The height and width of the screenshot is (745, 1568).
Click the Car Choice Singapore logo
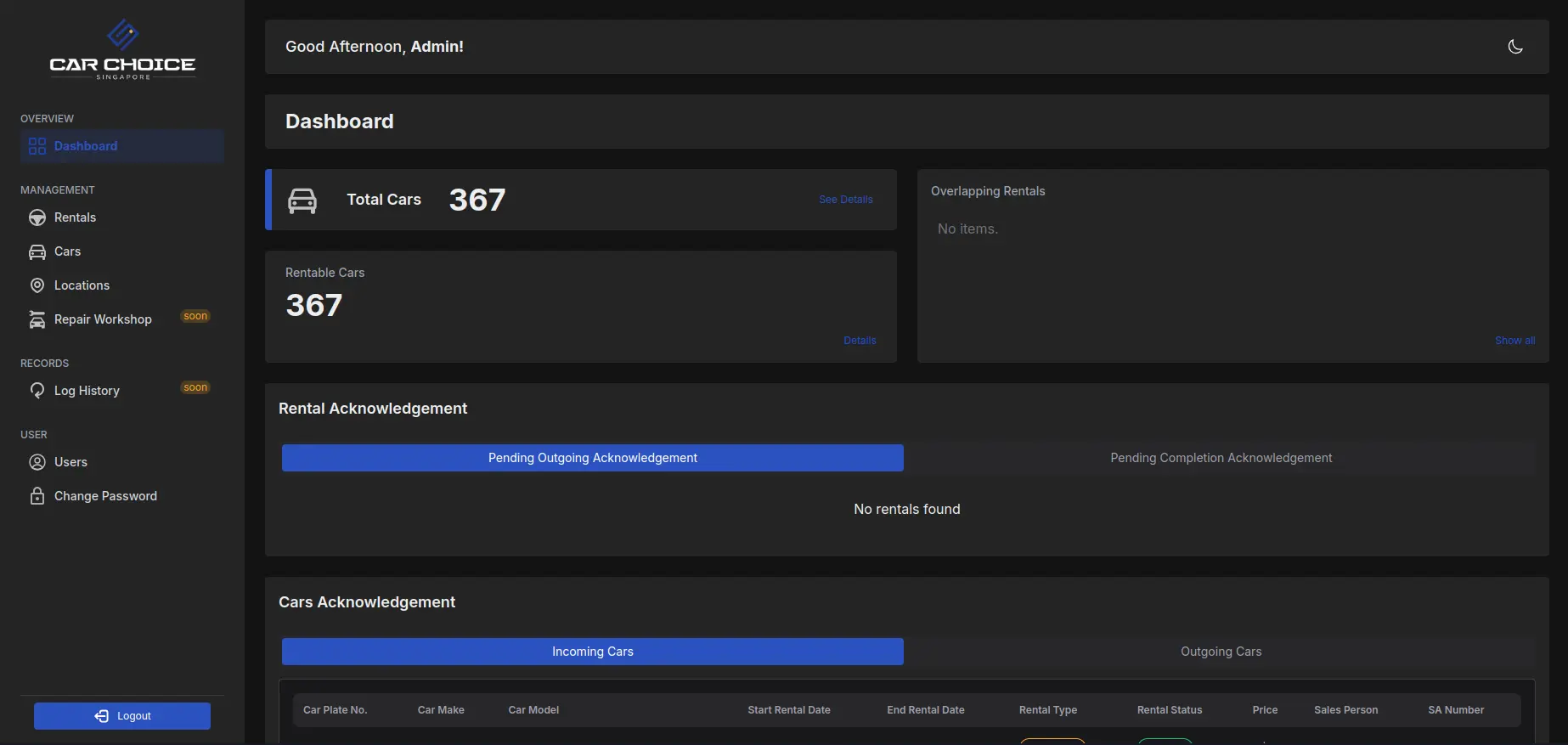(x=122, y=50)
